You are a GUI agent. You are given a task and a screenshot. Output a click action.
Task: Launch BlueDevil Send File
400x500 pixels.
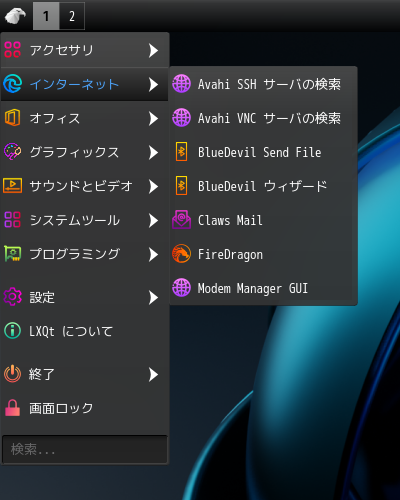tap(263, 152)
